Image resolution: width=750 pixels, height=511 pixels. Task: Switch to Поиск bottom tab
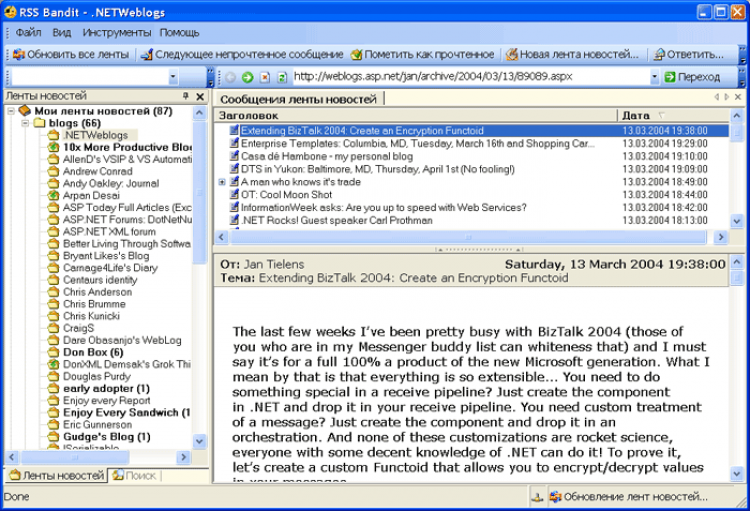pos(134,476)
